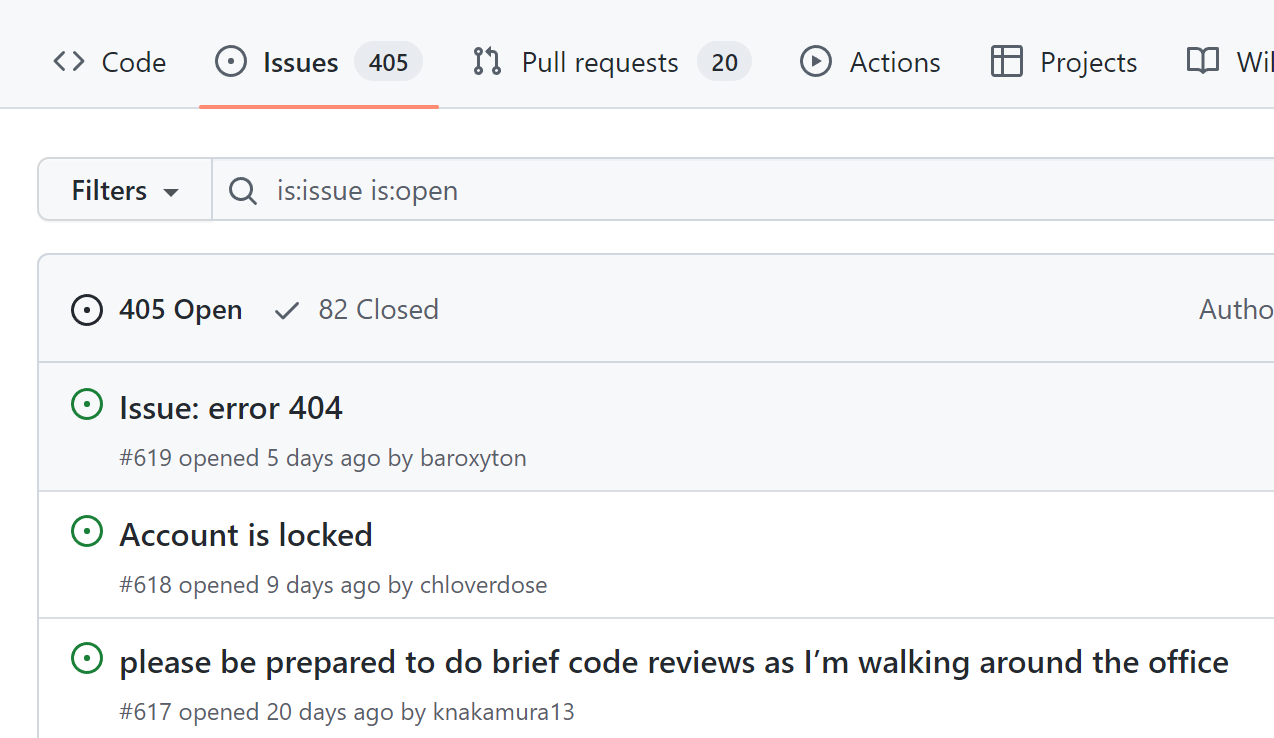
Task: Open the issue titled "Account is locked"
Action: click(x=245, y=534)
